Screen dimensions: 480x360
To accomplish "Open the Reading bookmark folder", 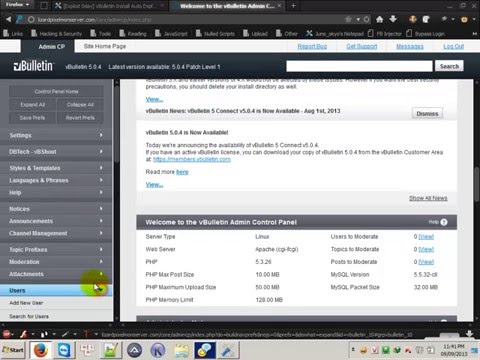I will pyautogui.click(x=133, y=34).
